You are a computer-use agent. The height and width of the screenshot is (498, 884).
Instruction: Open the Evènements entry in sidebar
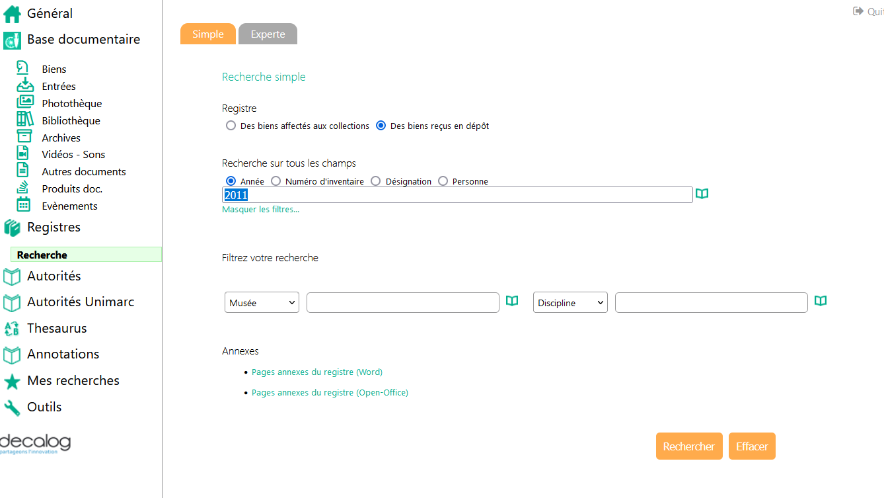point(69,206)
